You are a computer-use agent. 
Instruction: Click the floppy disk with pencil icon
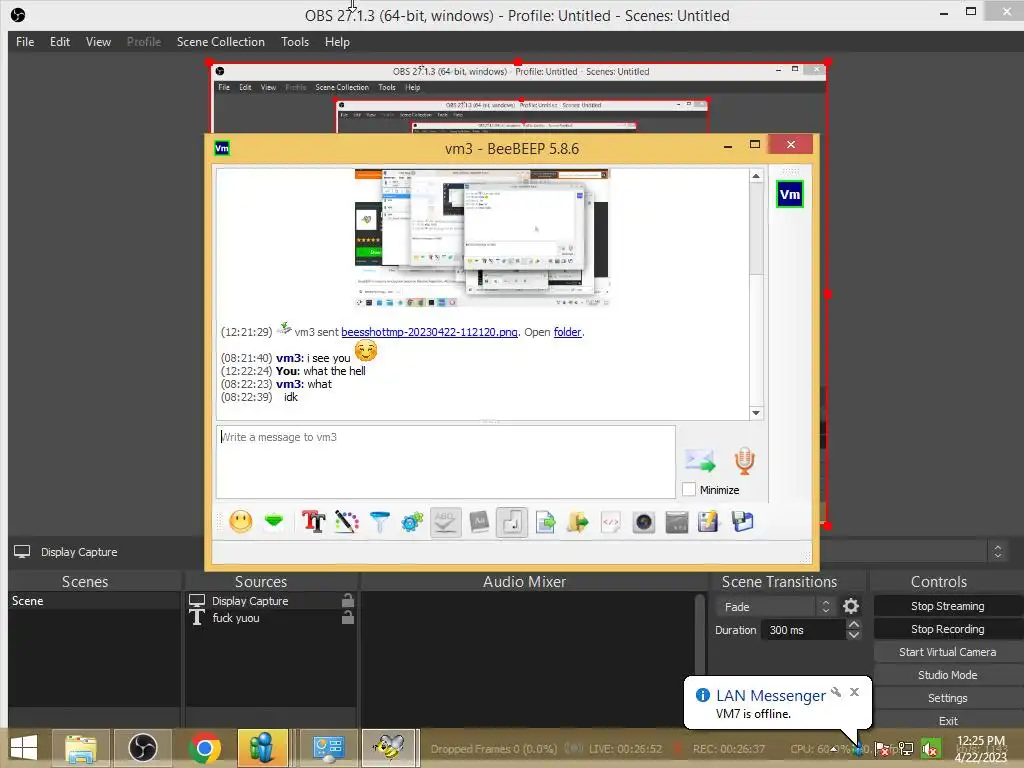pos(709,522)
